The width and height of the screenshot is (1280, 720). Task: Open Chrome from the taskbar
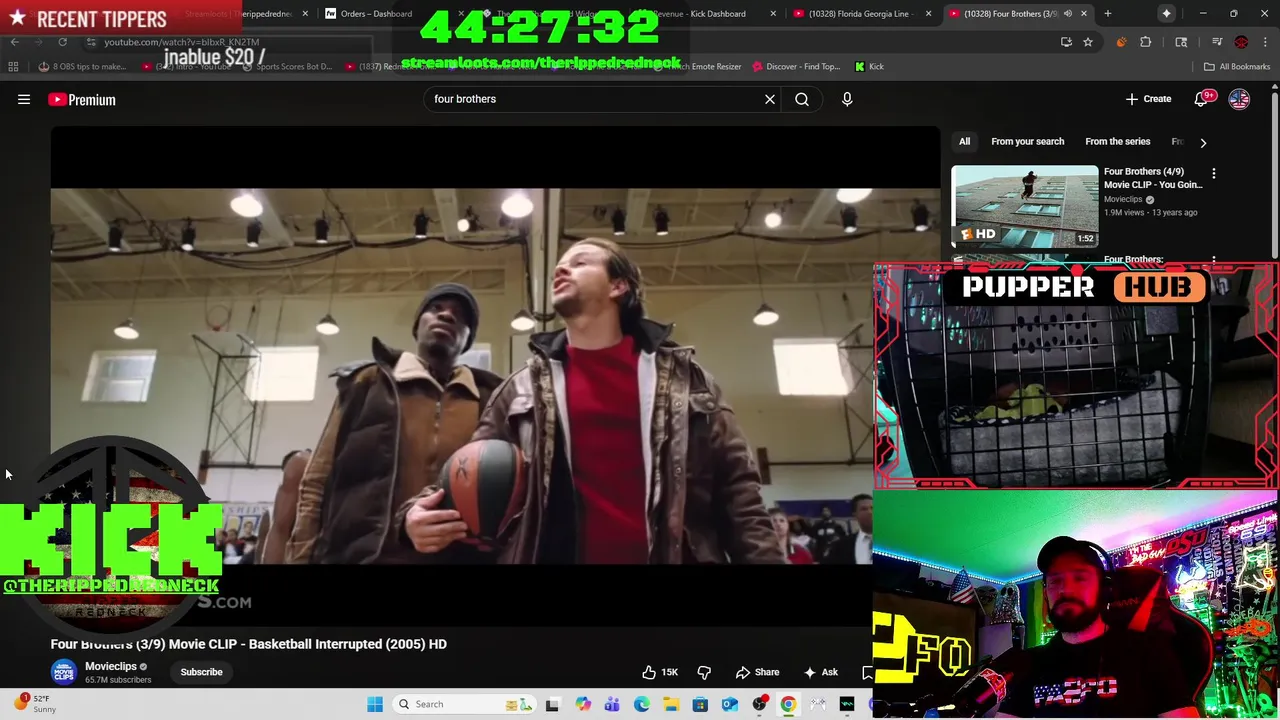coord(788,704)
